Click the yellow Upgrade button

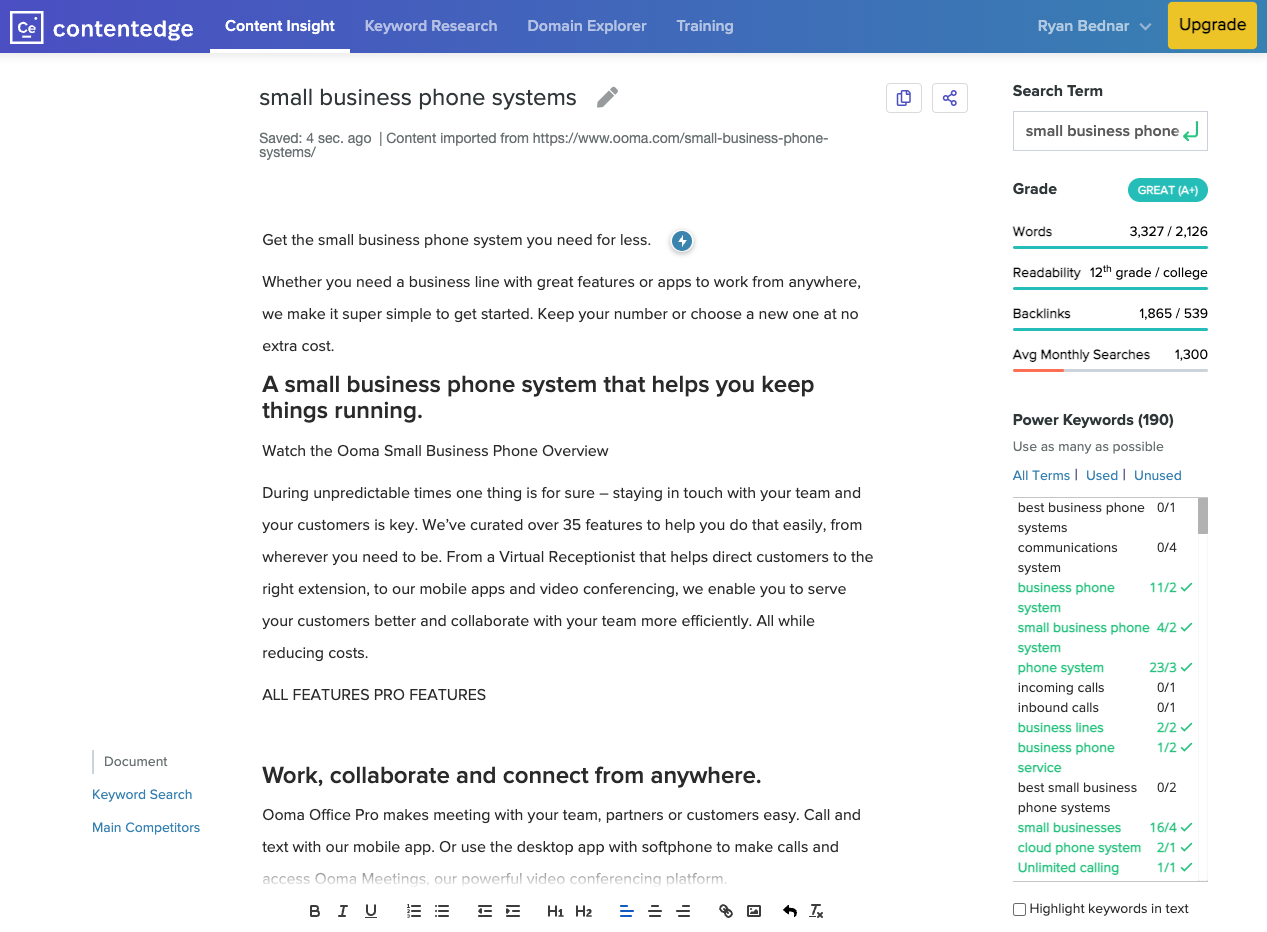point(1212,25)
